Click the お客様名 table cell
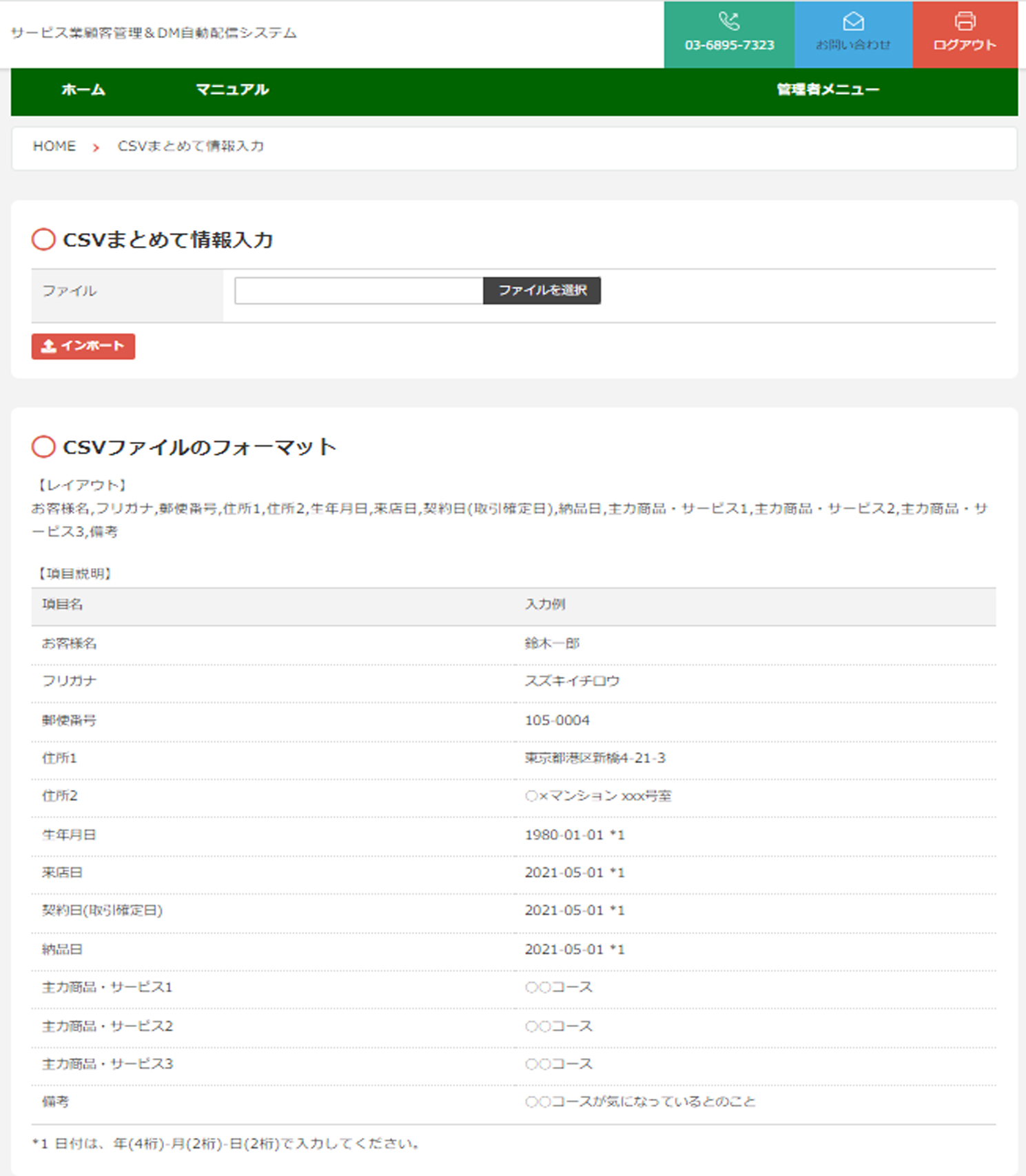Image resolution: width=1026 pixels, height=1176 pixels. pyautogui.click(x=70, y=644)
